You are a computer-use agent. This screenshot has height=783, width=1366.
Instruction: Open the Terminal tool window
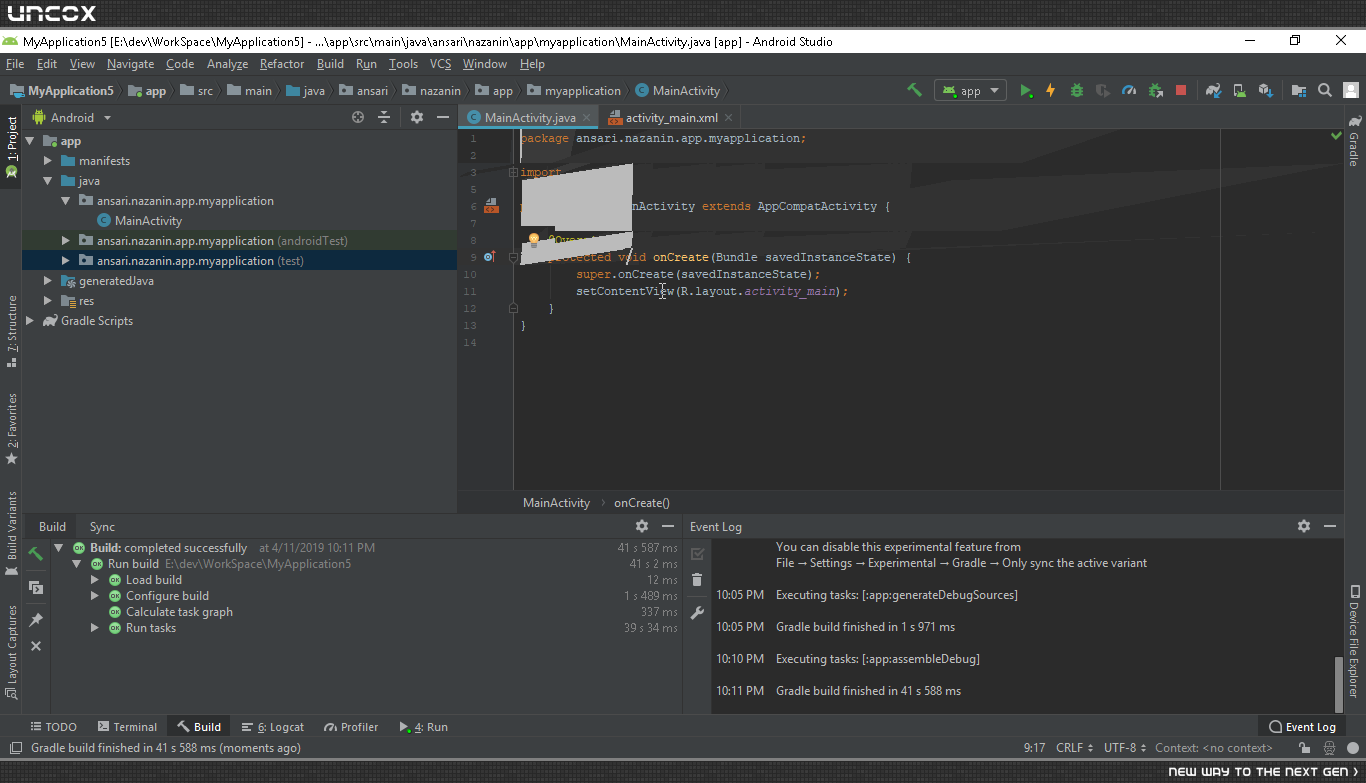coord(127,727)
